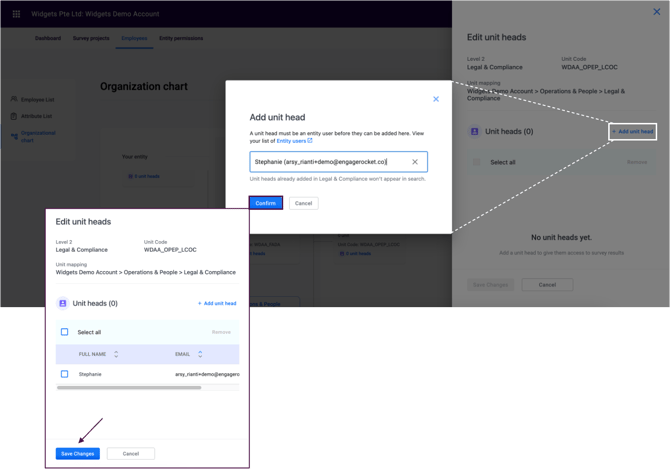
Task: Open the app grid menu icon
Action: point(16,14)
